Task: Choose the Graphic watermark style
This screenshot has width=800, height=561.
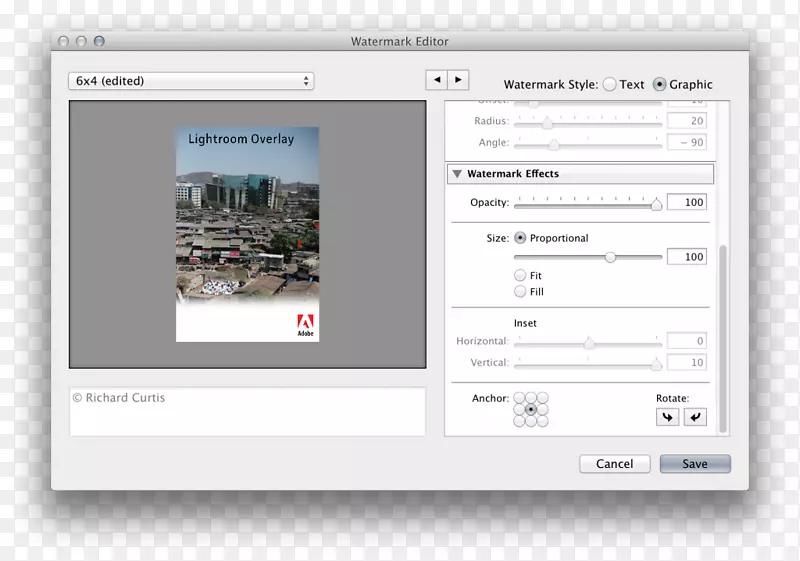Action: click(660, 85)
